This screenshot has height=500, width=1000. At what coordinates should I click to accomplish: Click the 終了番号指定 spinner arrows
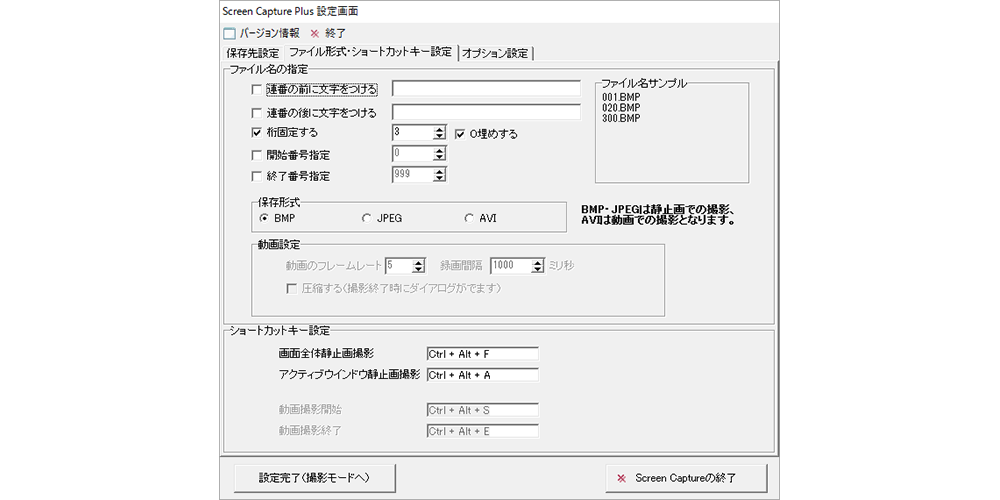point(439,174)
